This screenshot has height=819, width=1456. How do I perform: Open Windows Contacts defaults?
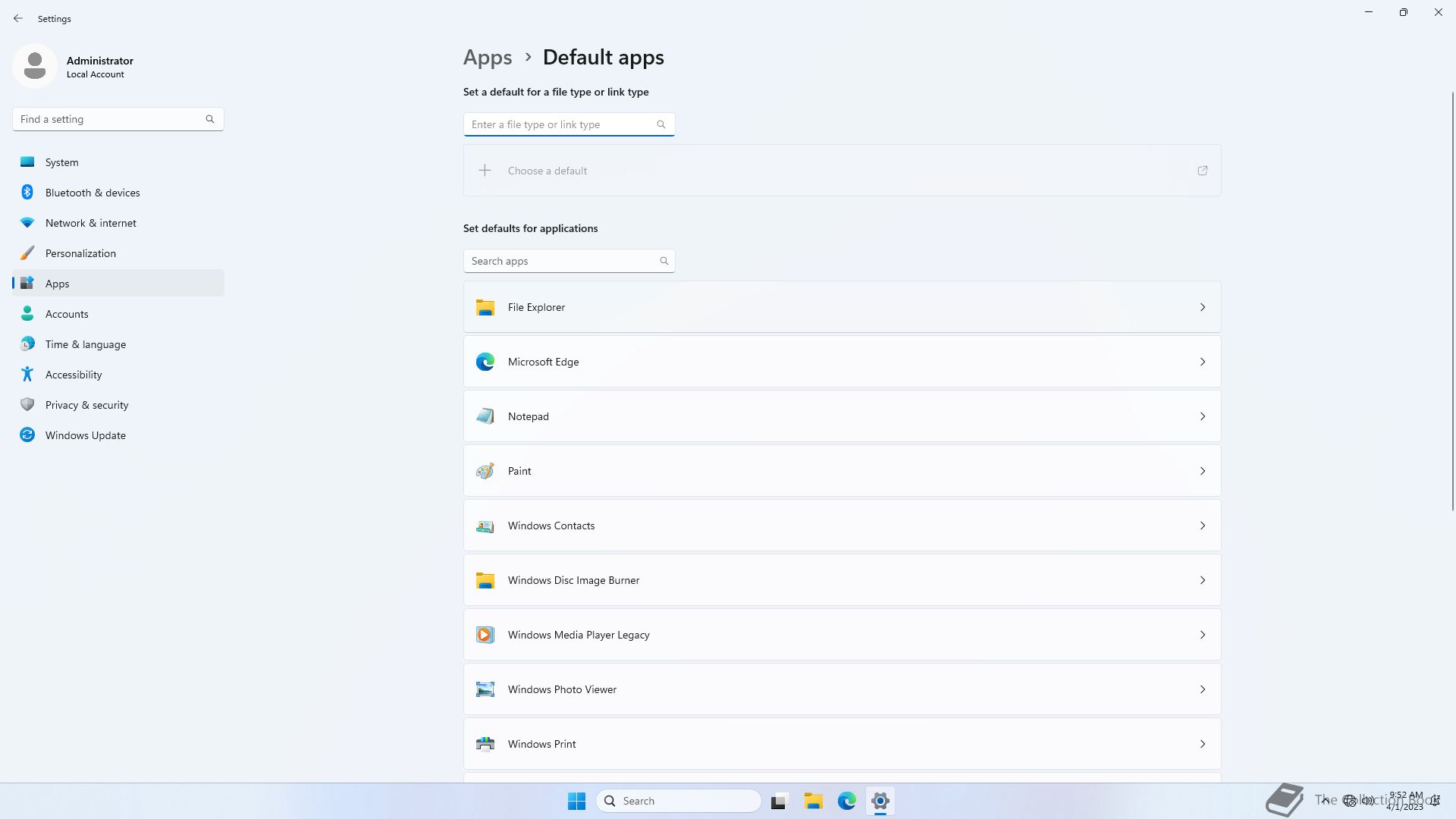pos(842,526)
